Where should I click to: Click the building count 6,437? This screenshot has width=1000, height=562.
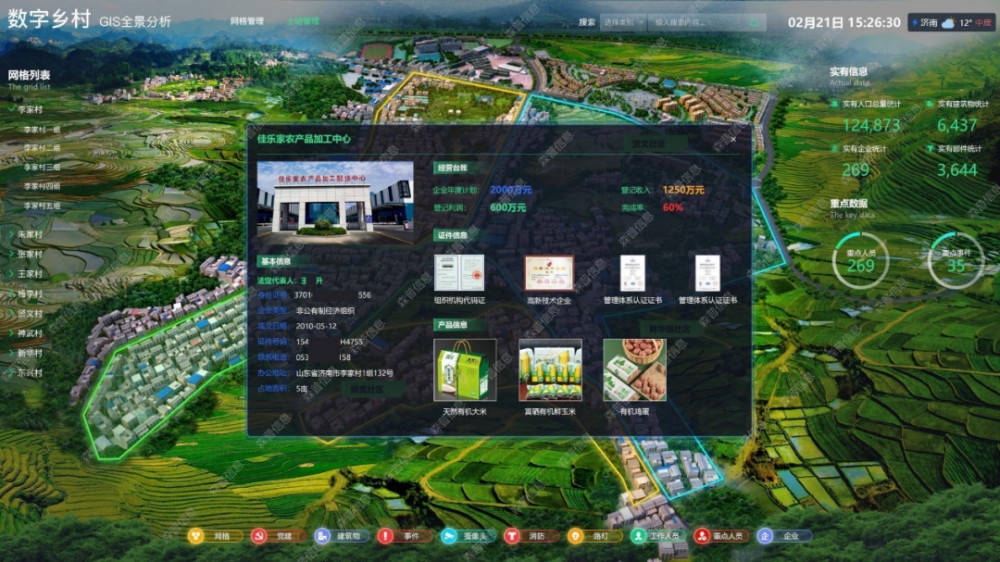click(957, 125)
